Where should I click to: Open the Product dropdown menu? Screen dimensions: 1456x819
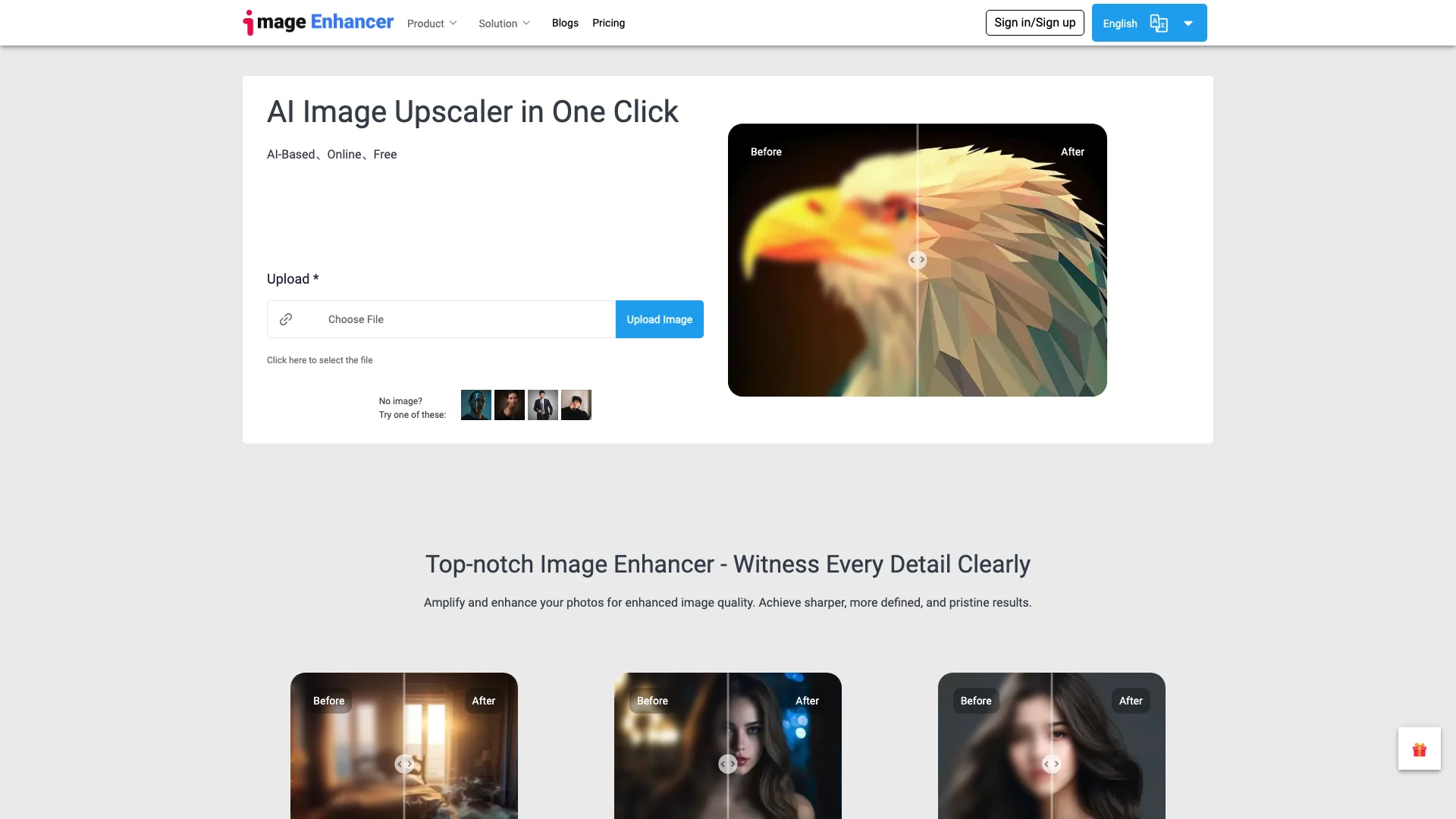pyautogui.click(x=432, y=23)
